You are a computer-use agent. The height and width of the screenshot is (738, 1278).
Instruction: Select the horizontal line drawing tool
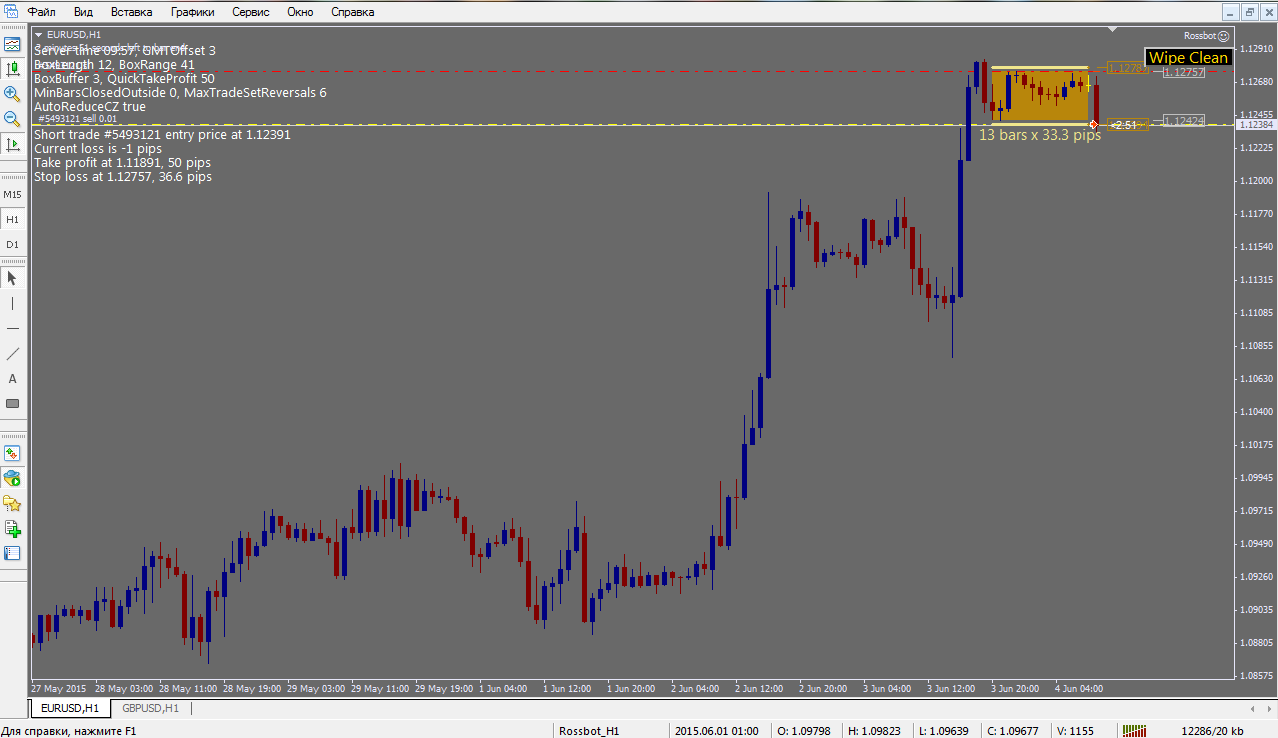click(12, 328)
